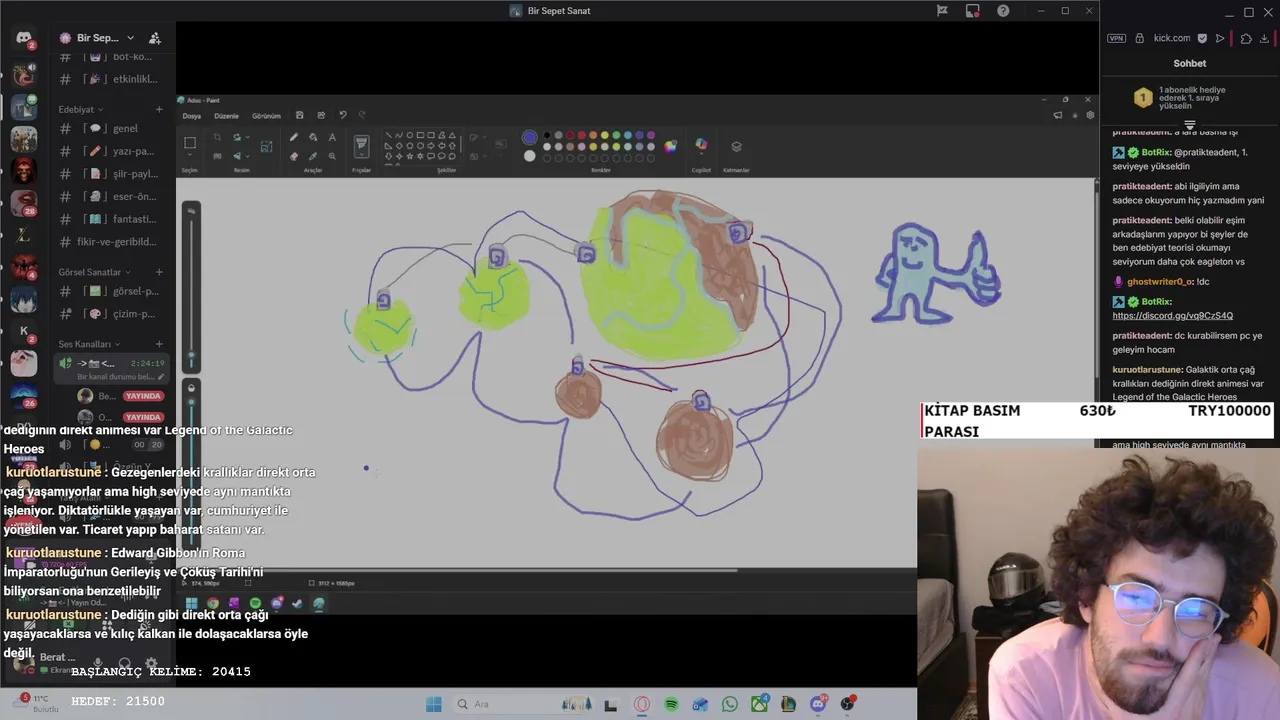Click the gift subscription leaderboard banner
The width and height of the screenshot is (1280, 720).
click(1190, 98)
